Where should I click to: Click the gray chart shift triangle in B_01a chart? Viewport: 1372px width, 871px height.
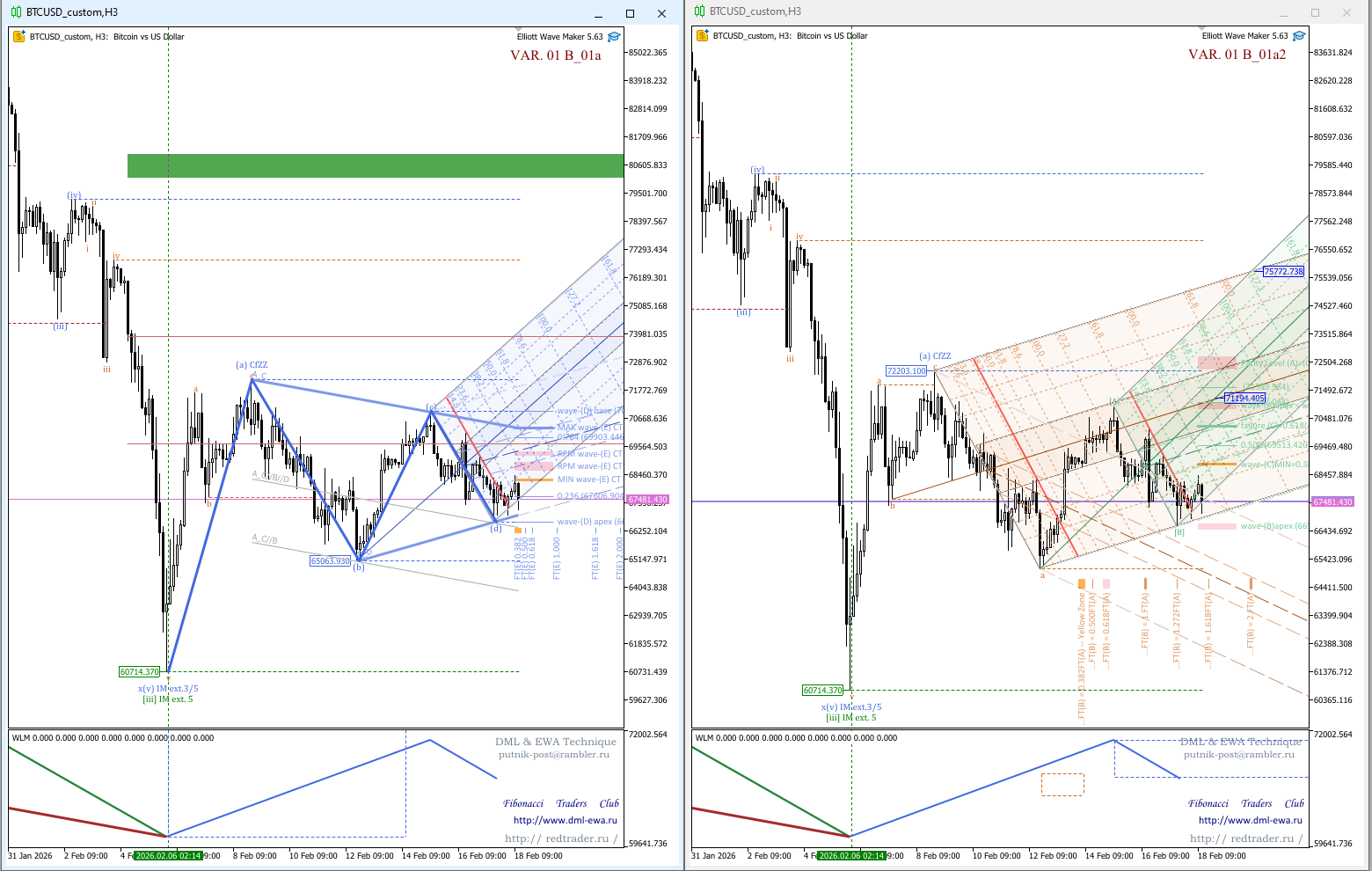pyautogui.click(x=518, y=30)
